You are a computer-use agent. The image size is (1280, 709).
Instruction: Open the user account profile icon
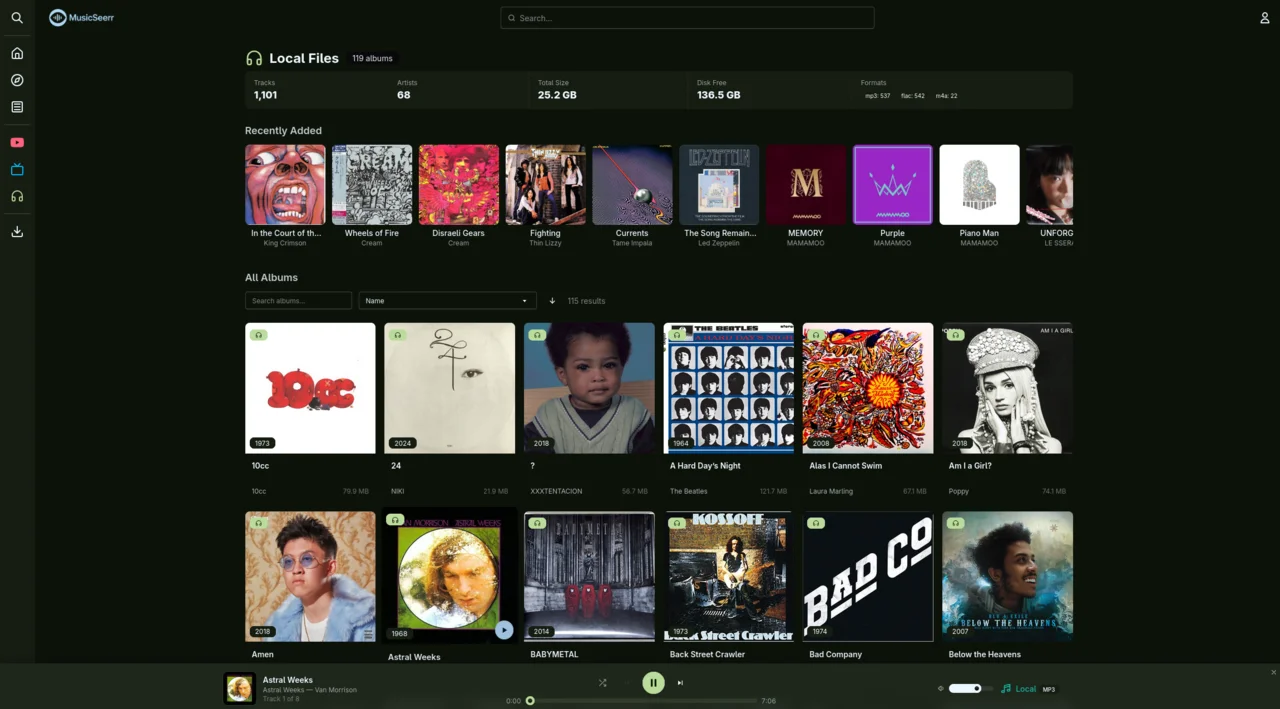1264,17
